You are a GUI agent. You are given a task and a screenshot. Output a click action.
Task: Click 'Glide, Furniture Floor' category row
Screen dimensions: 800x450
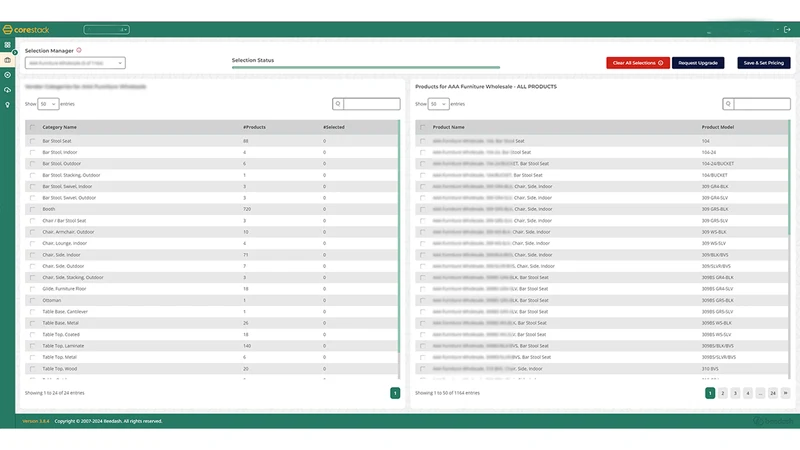tap(211, 289)
